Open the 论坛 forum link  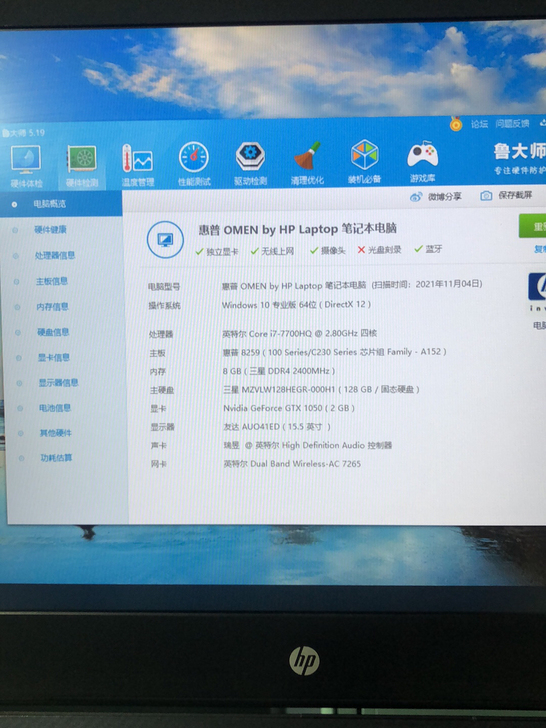[479, 124]
